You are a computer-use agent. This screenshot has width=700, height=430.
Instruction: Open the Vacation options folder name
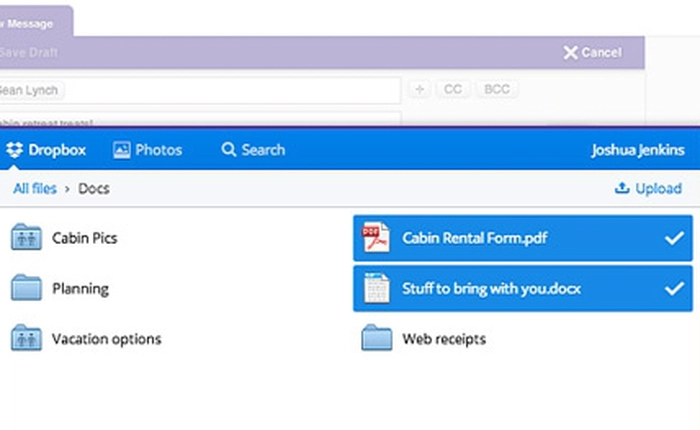tap(107, 339)
